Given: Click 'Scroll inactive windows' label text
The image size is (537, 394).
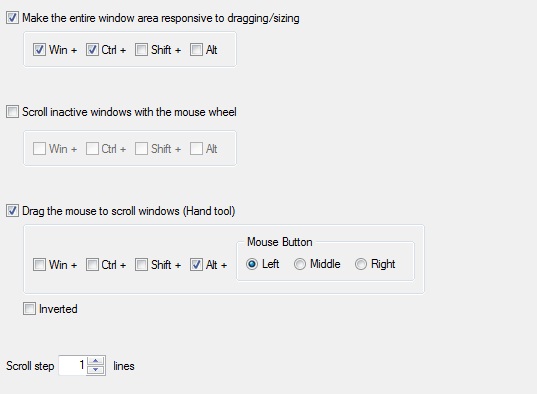Looking at the screenshot, I should click(x=129, y=112).
